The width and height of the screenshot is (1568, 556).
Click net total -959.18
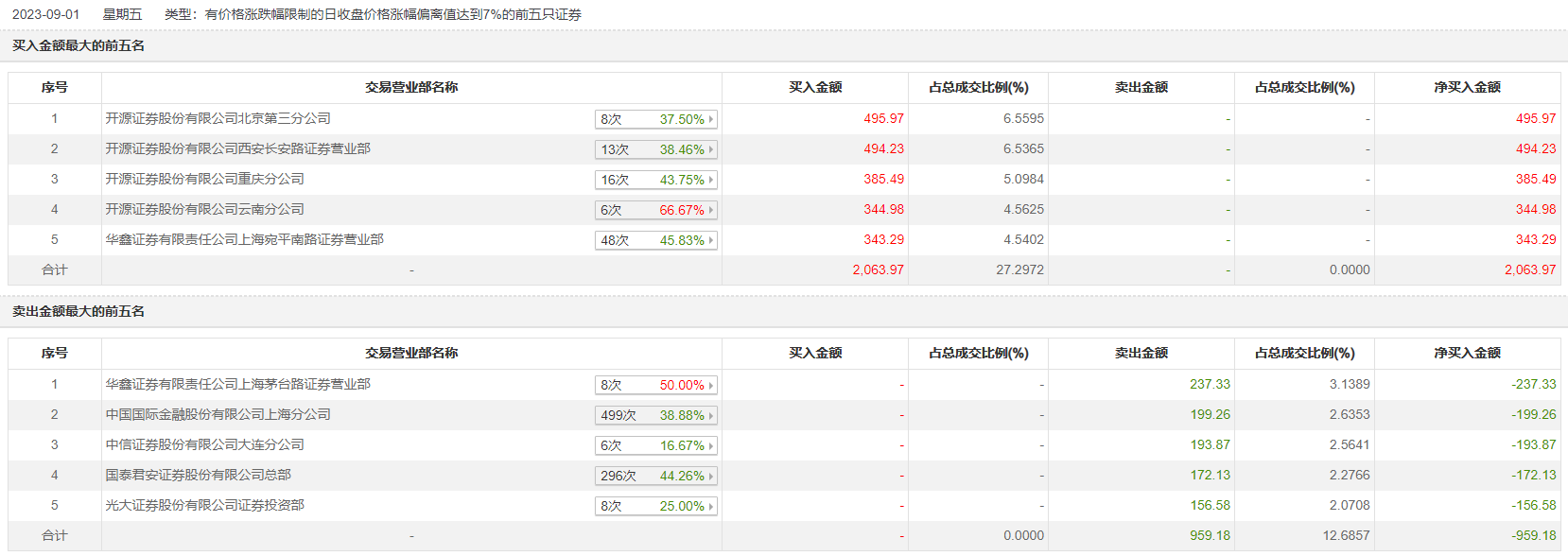click(x=1533, y=535)
